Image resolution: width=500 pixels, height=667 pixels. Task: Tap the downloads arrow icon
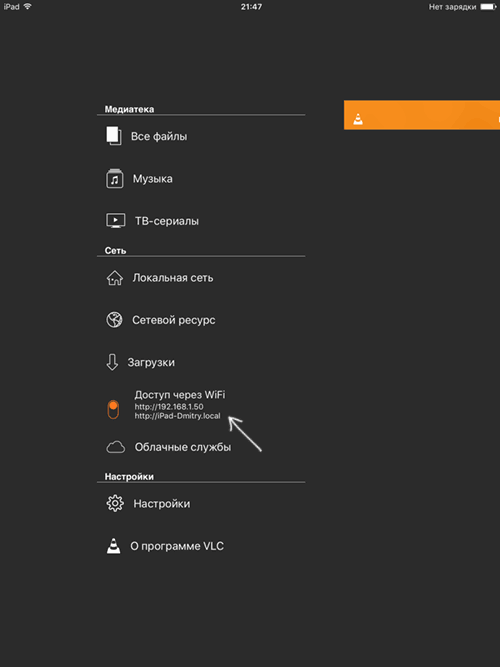point(112,362)
